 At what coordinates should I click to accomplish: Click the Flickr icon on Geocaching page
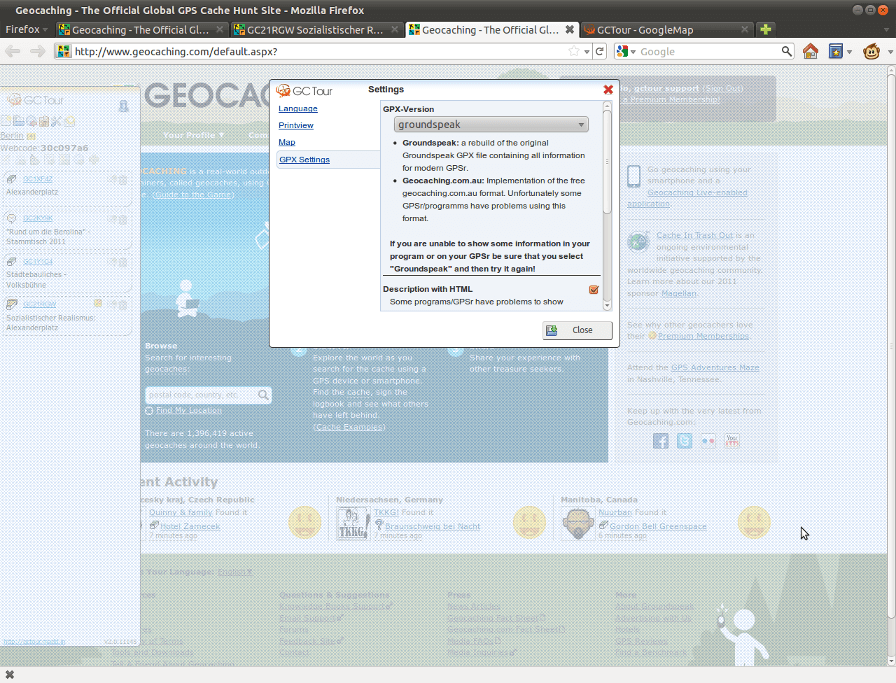pyautogui.click(x=708, y=441)
